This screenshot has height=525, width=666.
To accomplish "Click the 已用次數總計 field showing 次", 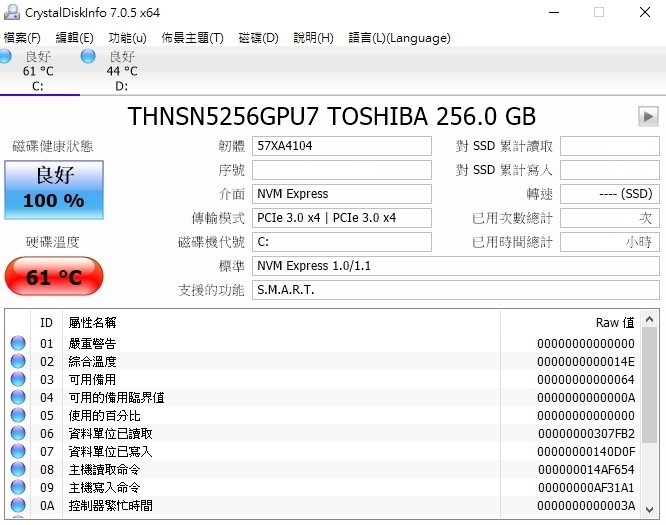I will (610, 218).
